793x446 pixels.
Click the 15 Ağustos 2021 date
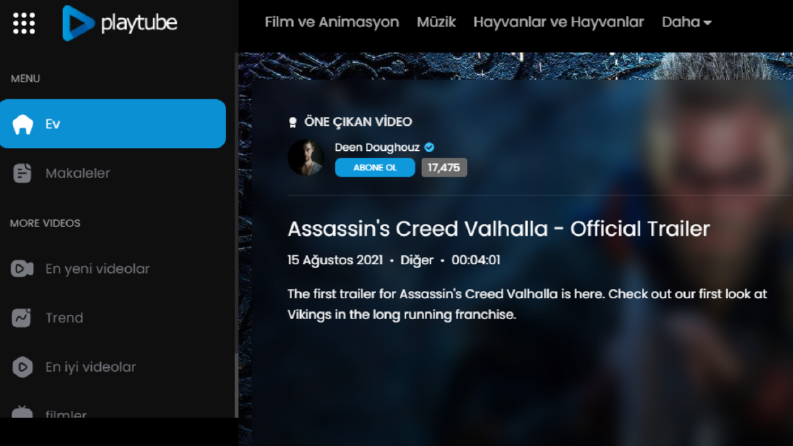click(335, 260)
